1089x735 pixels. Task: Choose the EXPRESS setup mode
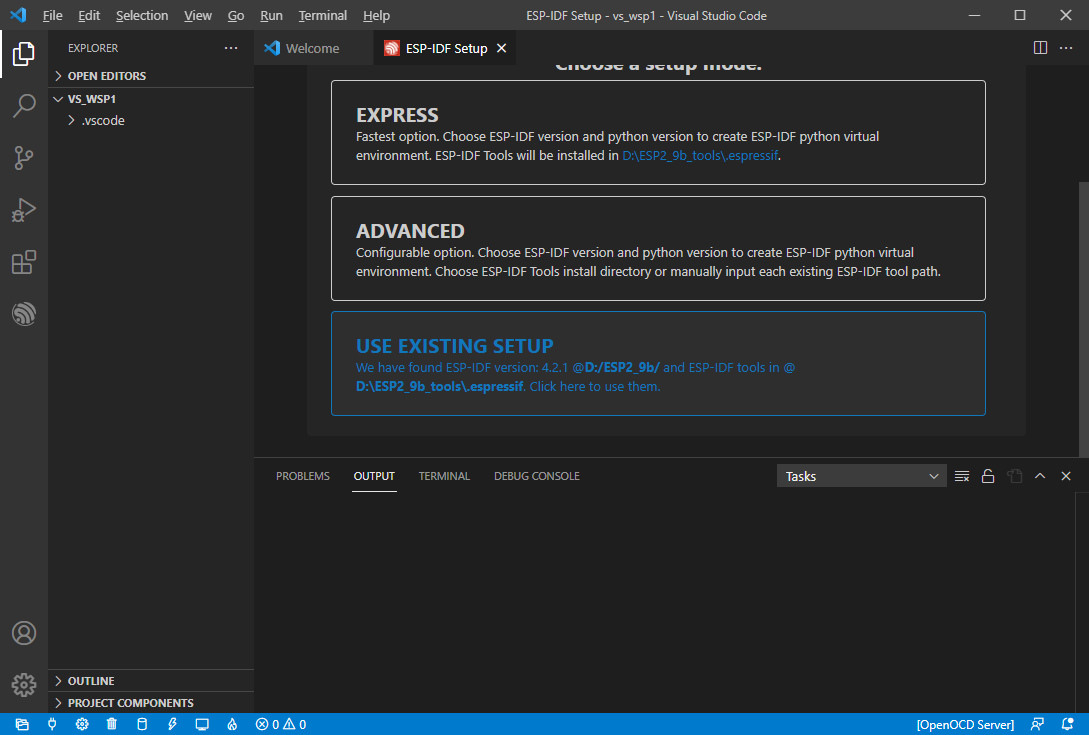658,132
